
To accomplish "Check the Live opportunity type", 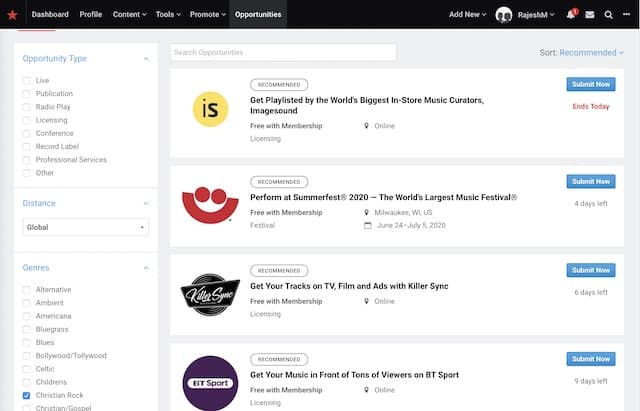I will tap(27, 80).
